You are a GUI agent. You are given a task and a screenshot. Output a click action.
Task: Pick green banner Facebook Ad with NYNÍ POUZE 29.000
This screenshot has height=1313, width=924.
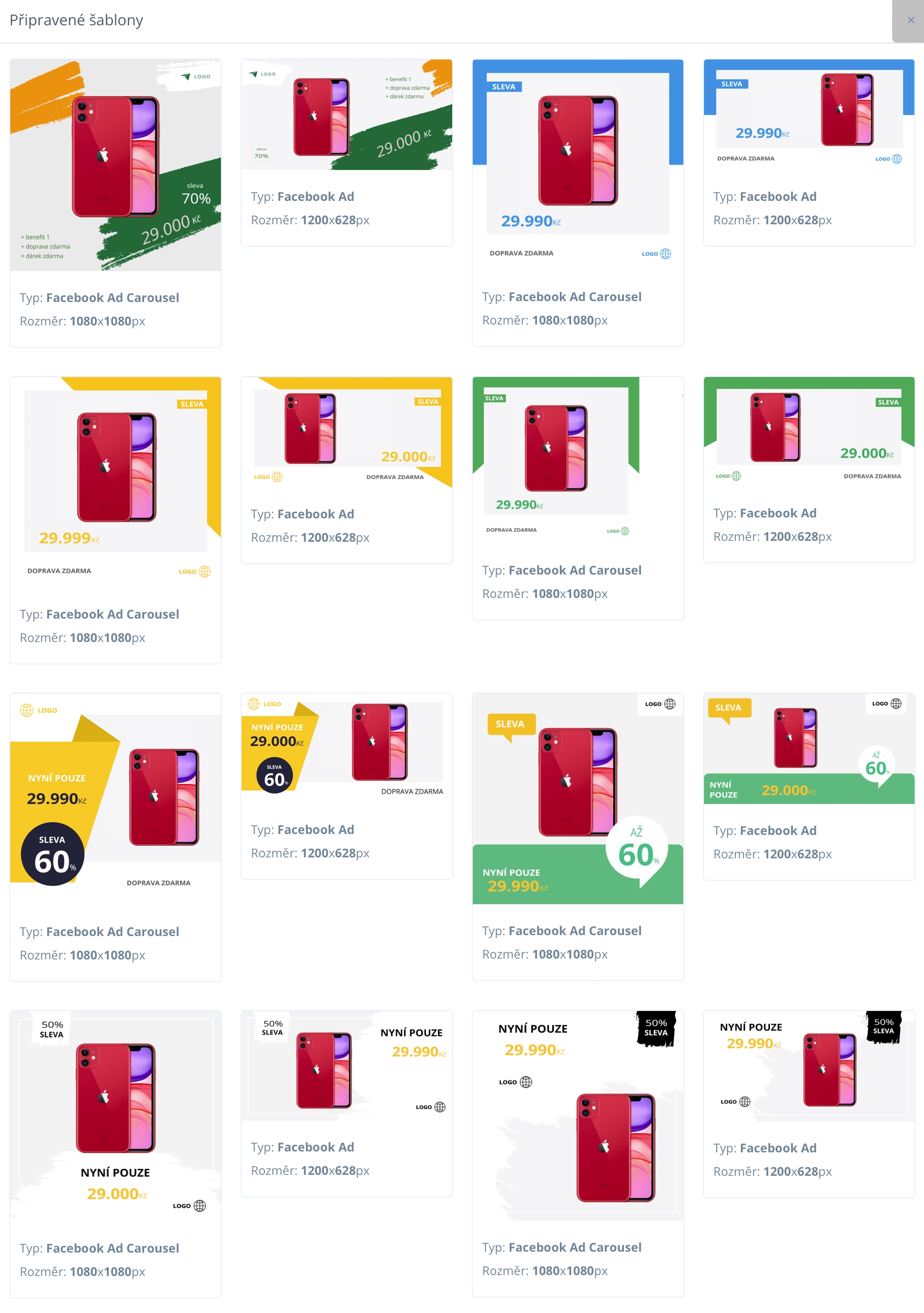pyautogui.click(x=809, y=749)
